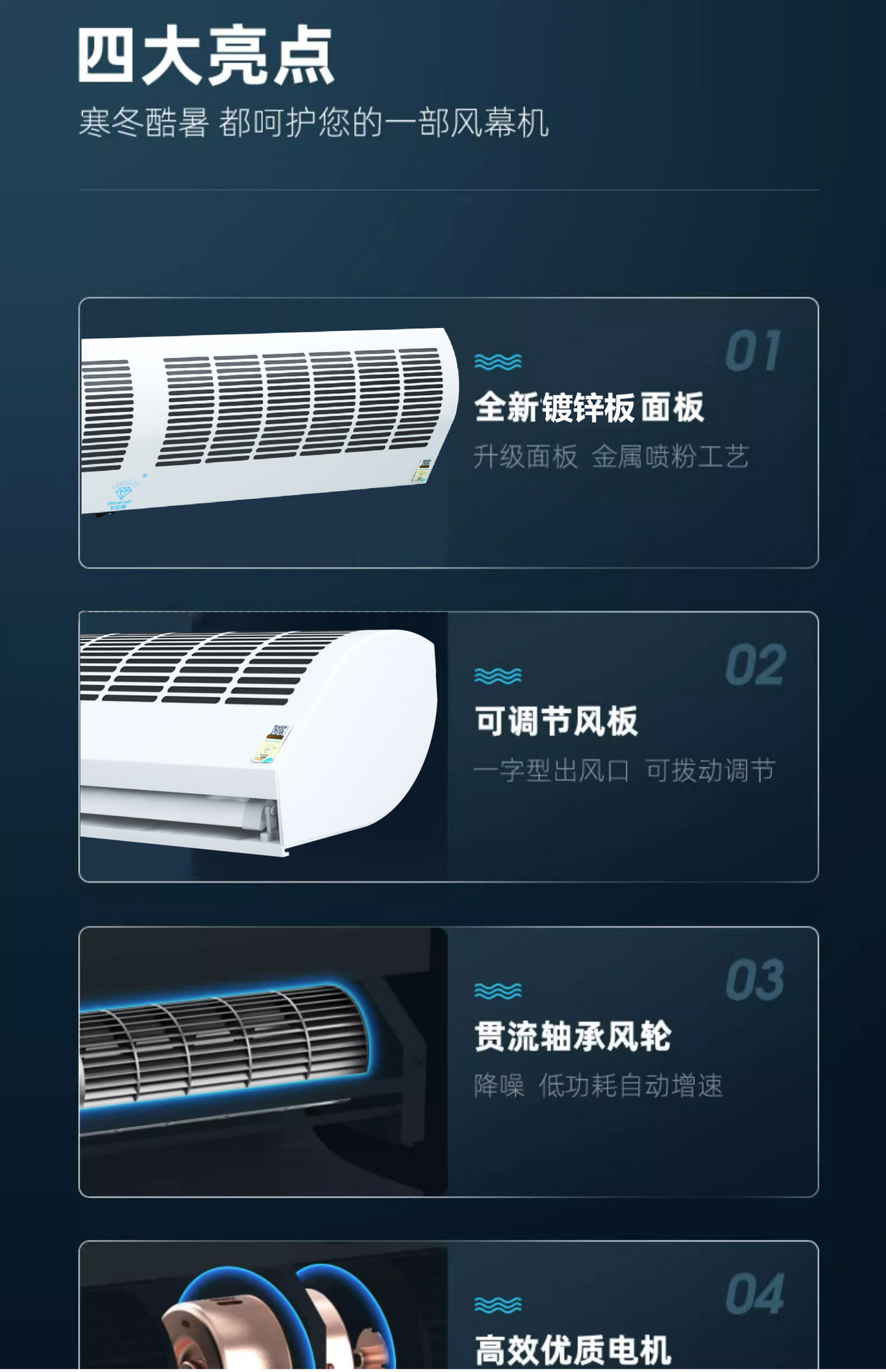Click the wave icon above 贯流轴承风轮
This screenshot has height=1372, width=886.
coord(498,990)
